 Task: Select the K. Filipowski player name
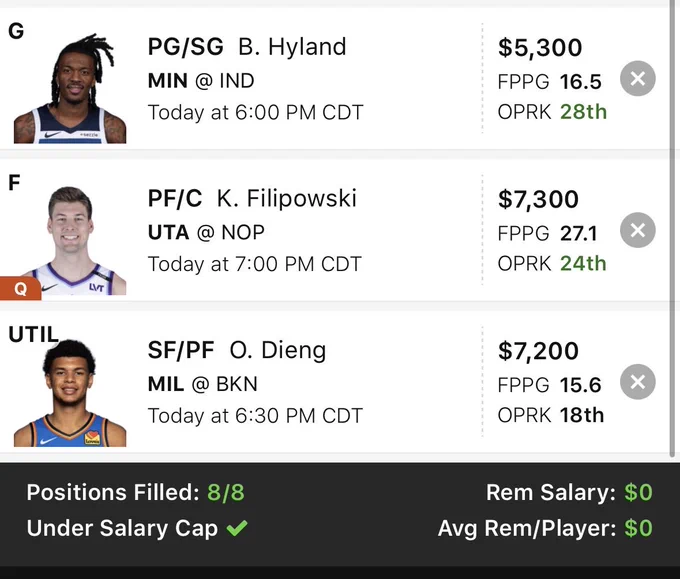click(287, 198)
